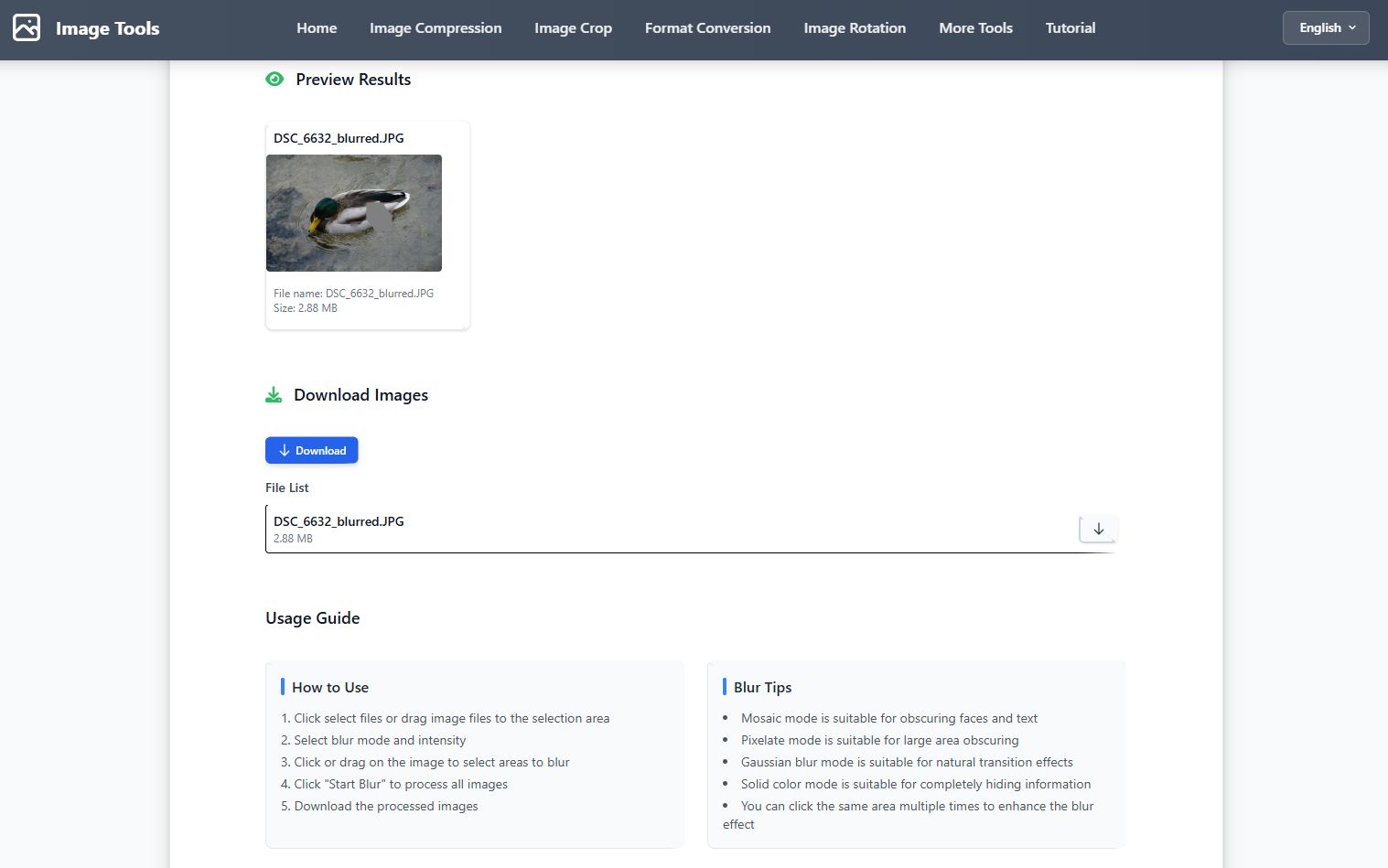Screen dimensions: 1388x868
Task: Click the '2.88 MB' text in file list
Action: point(293,539)
